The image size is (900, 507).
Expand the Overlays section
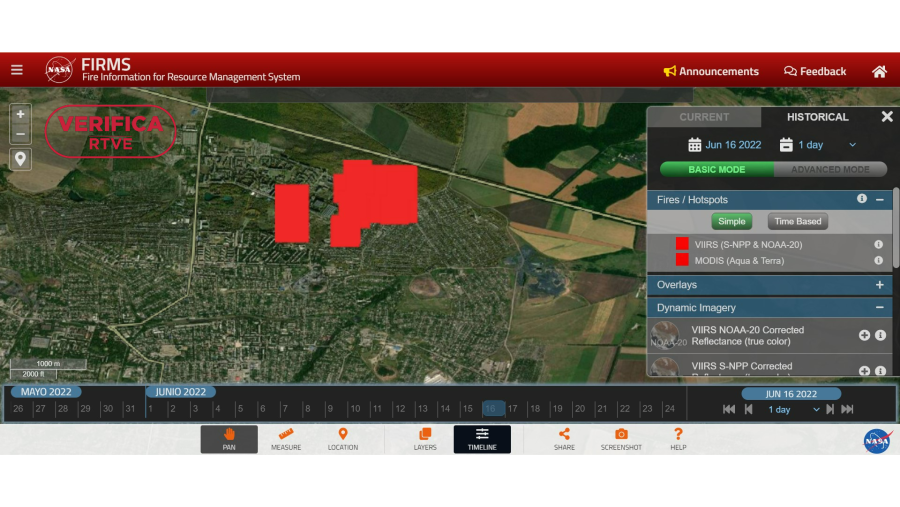(x=880, y=285)
